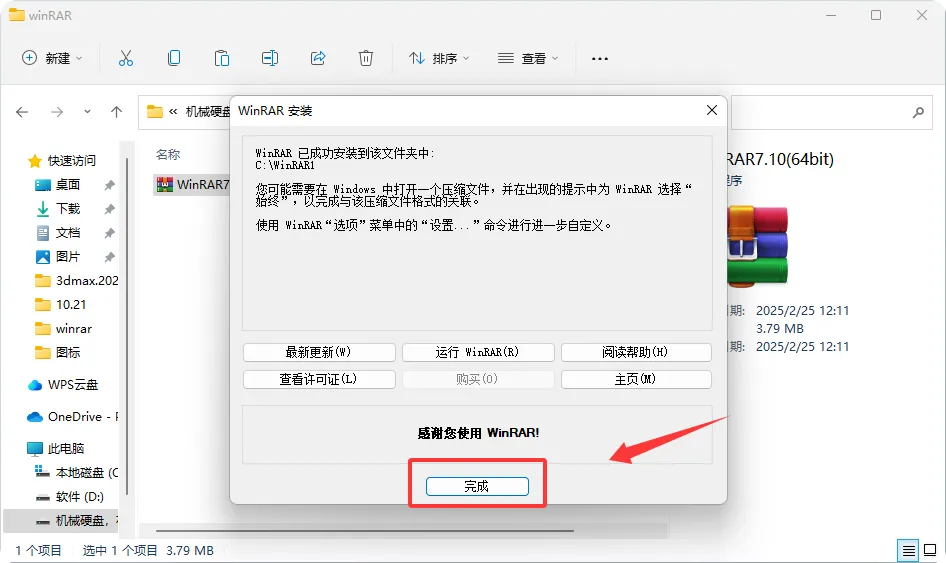Screen dimensions: 946x563
Task: Click 3.79 MB size in status bar
Action: [190, 550]
